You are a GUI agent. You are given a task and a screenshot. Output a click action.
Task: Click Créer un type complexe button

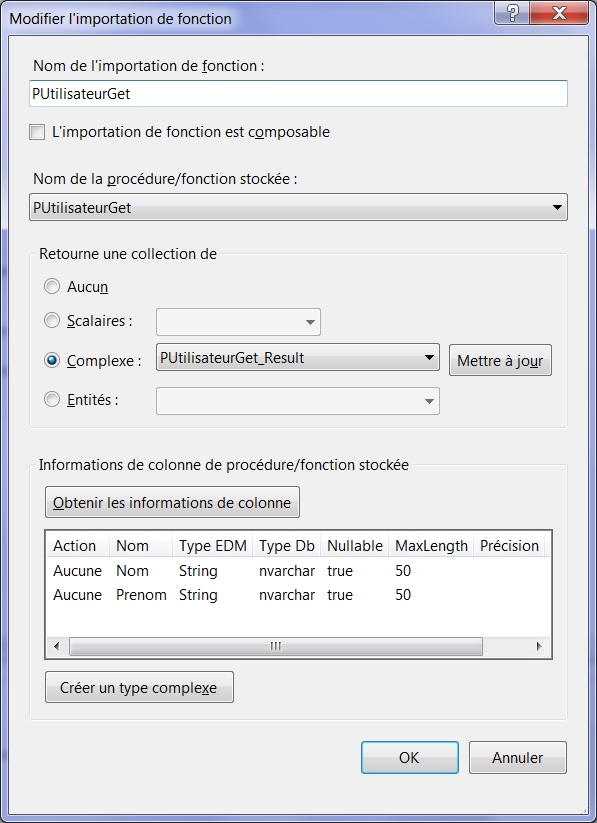tap(139, 687)
